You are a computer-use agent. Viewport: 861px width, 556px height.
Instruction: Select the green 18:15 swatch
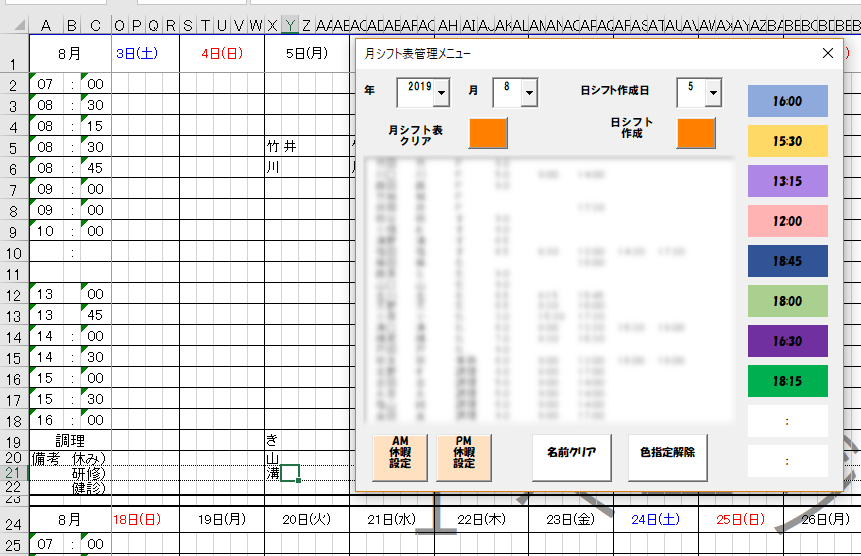787,381
